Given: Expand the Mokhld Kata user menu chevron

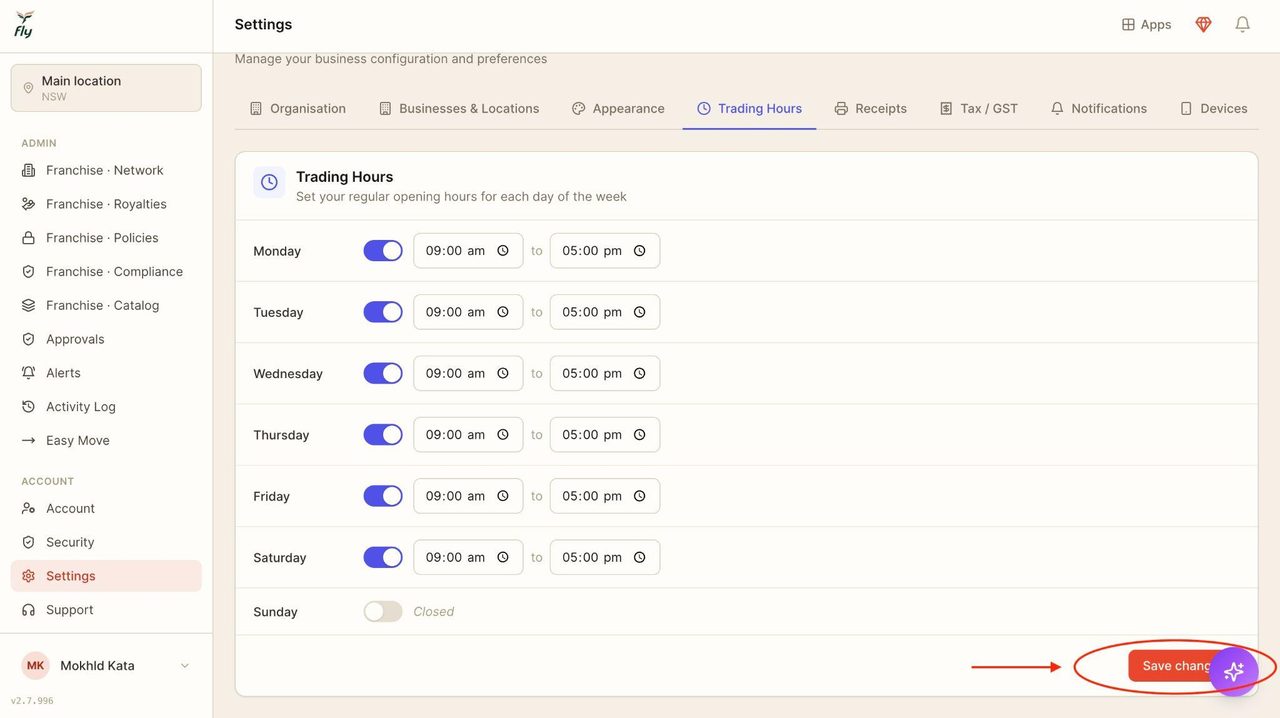Looking at the screenshot, I should tap(184, 666).
